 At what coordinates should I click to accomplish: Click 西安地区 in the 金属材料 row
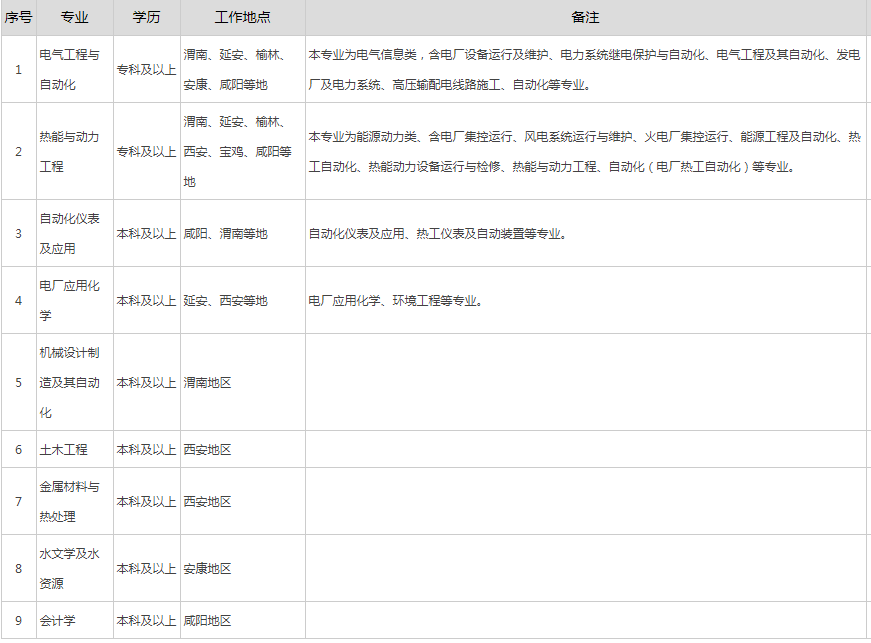pos(207,501)
